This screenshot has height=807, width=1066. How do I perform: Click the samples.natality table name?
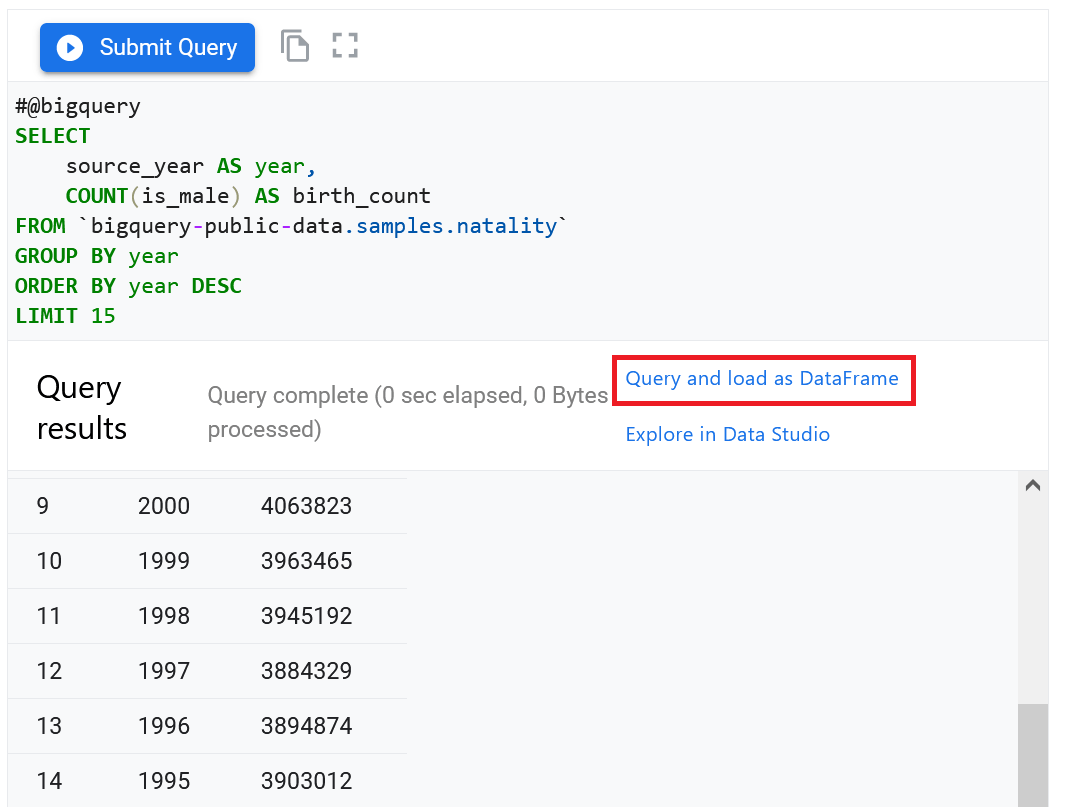coord(456,226)
